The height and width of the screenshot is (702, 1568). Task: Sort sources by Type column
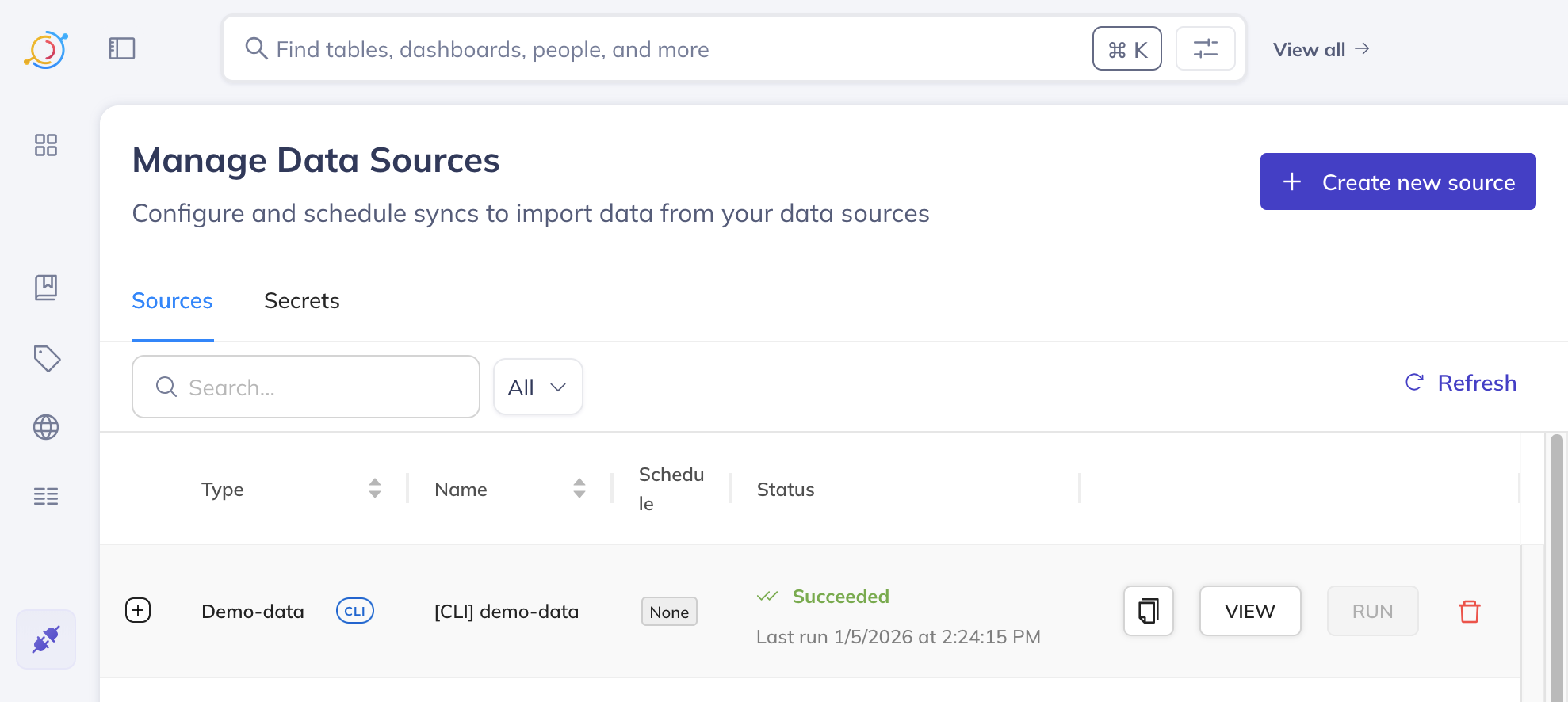374,489
